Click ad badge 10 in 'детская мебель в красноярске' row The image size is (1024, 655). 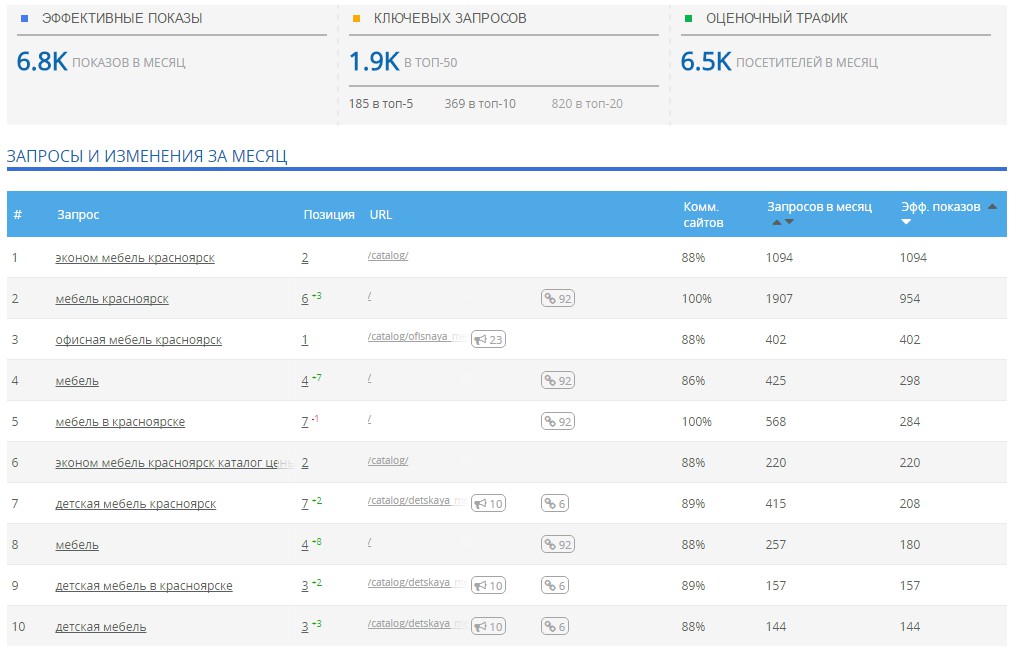[488, 586]
